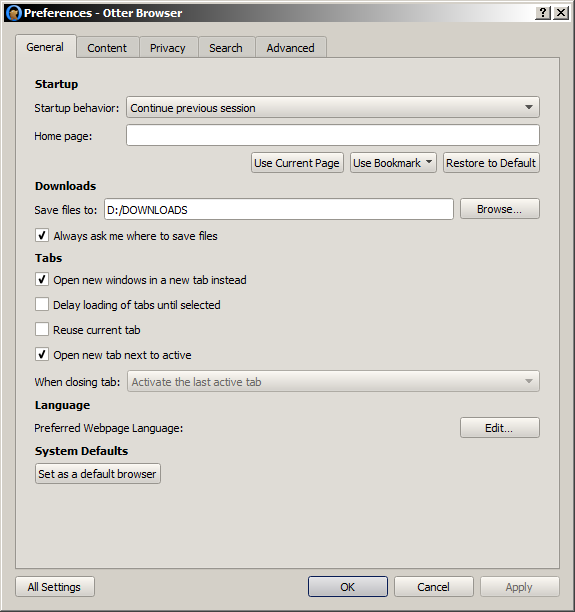Image resolution: width=575 pixels, height=612 pixels.
Task: Enable Delay loading of tabs until selected
Action: (42, 304)
